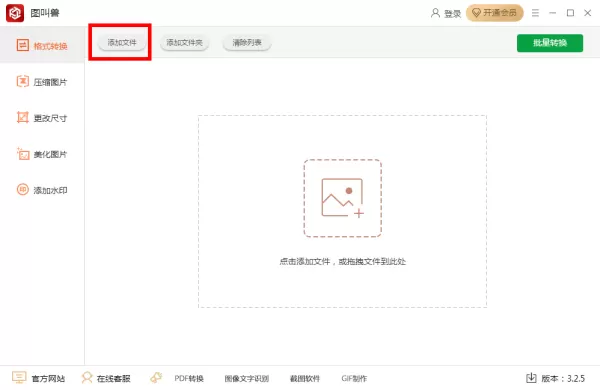Go to 添加水印 section
The image size is (600, 390).
coord(42,190)
